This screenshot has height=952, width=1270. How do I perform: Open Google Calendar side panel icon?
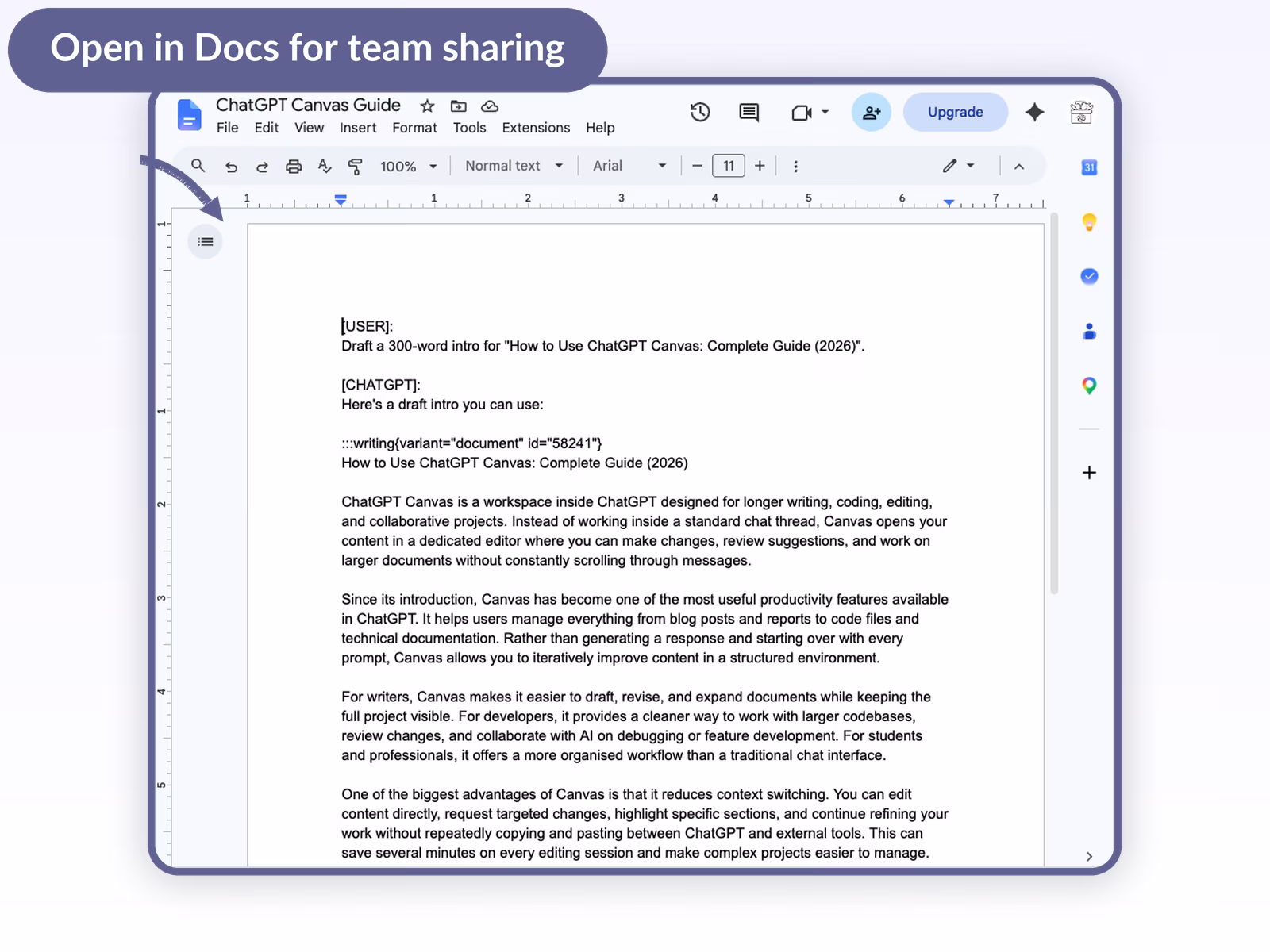[1089, 167]
